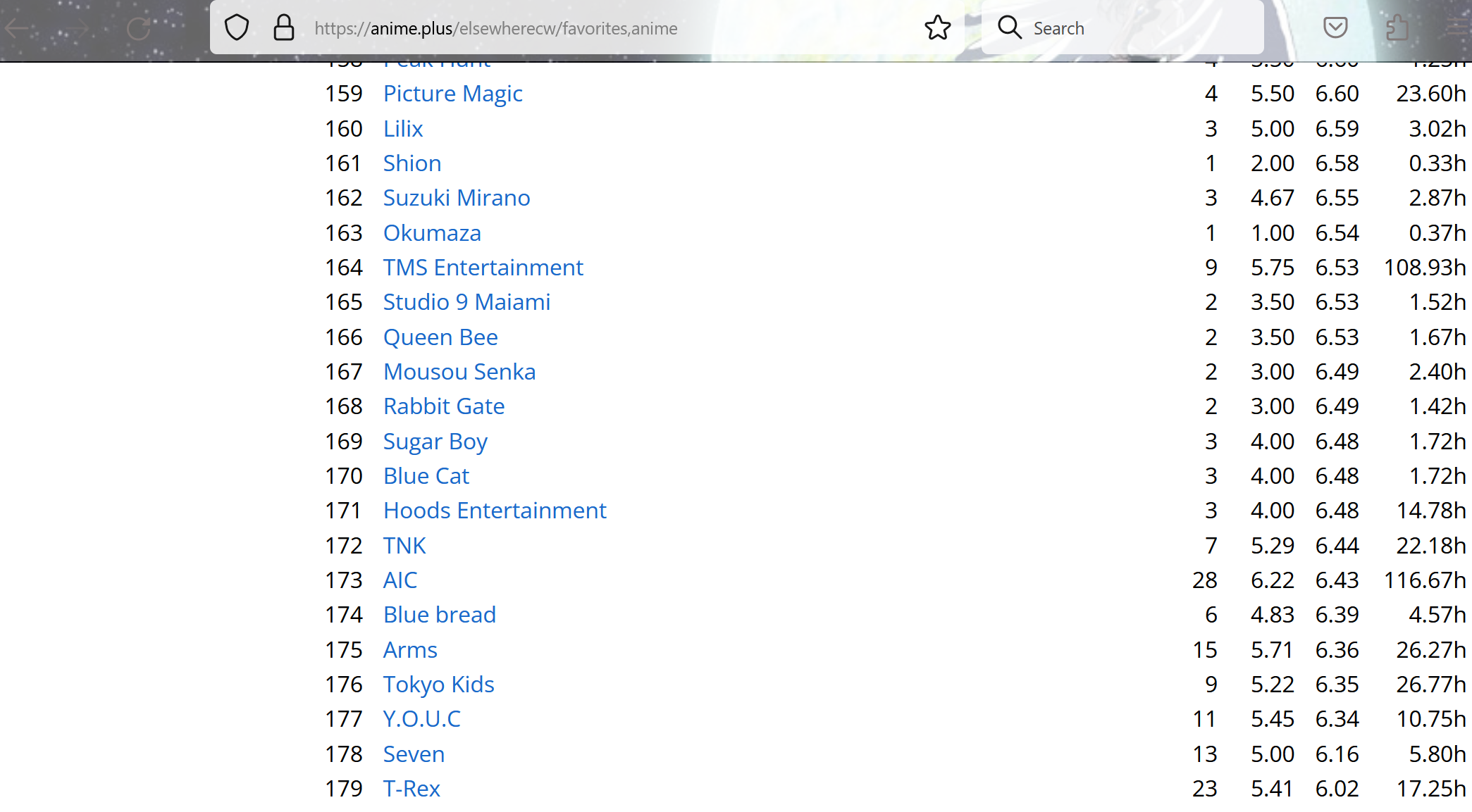Image resolution: width=1472 pixels, height=812 pixels.
Task: Click rank number 164
Action: (343, 268)
